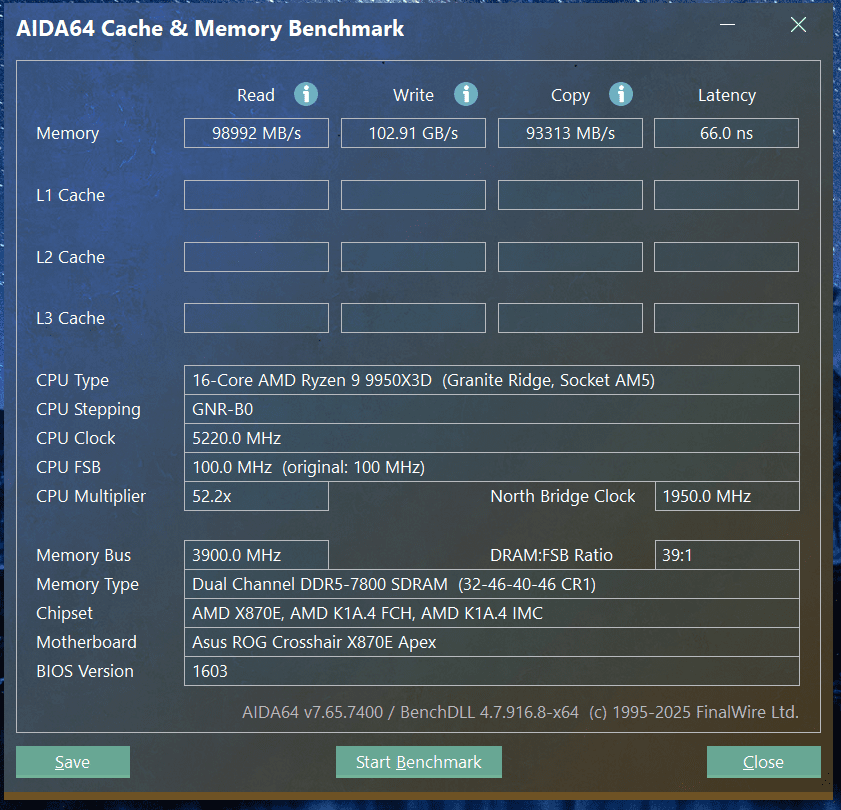Click the L2 Cache row label
This screenshot has width=841, height=810.
coord(70,257)
